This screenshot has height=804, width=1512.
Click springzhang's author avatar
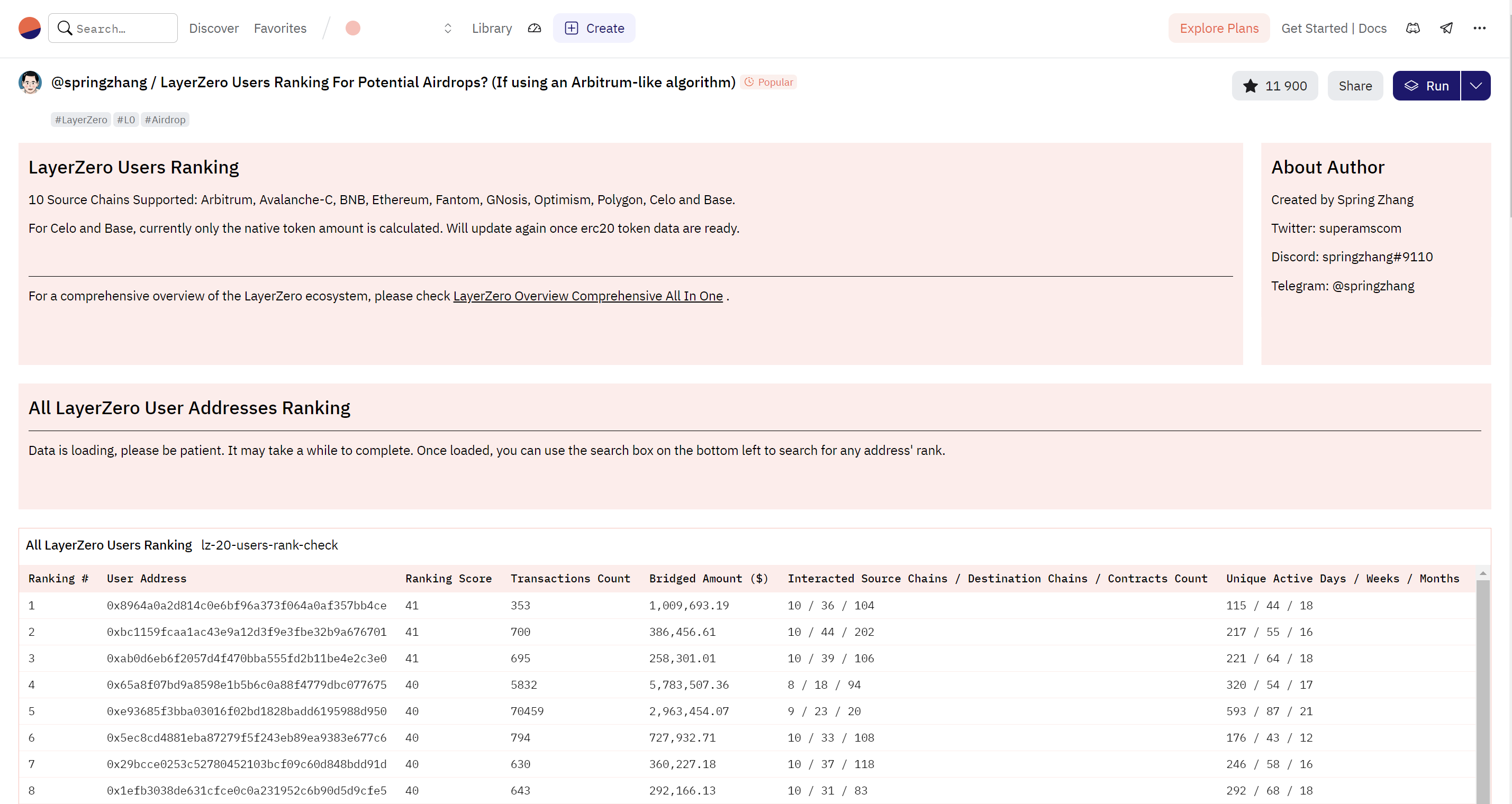pos(30,83)
